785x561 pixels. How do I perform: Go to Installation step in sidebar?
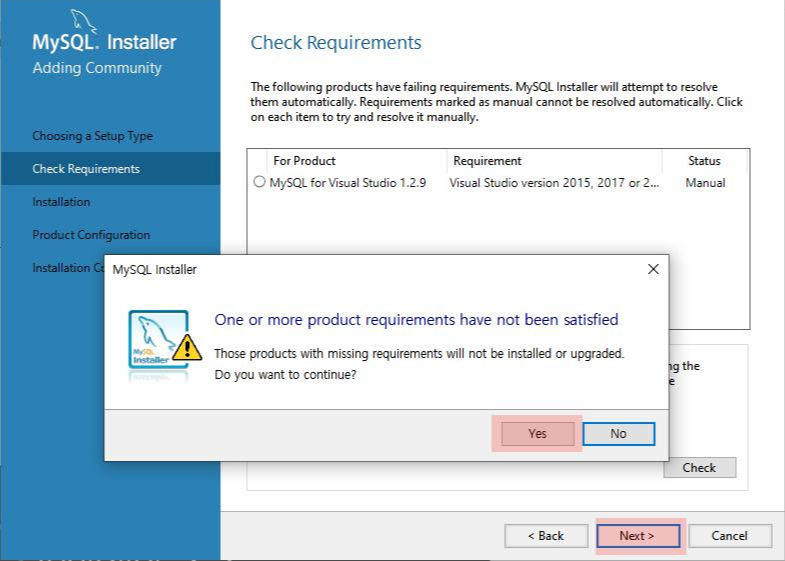pos(62,202)
